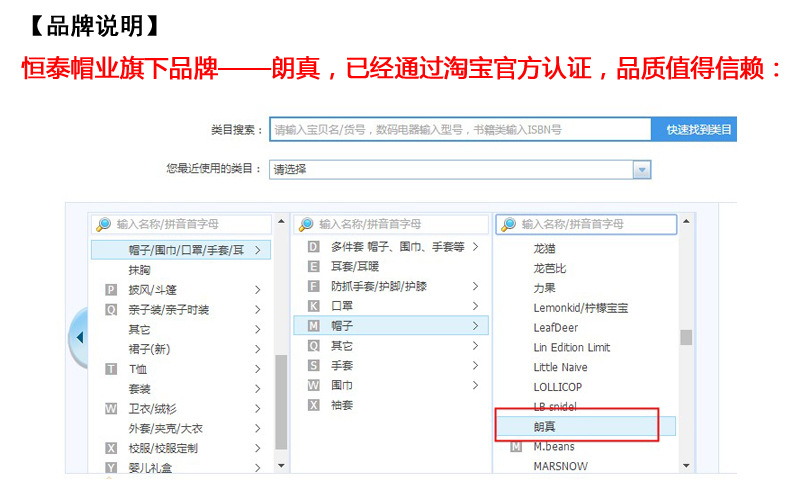The image size is (790, 500).
Task: Expand arrow next to 亲子装/亲子时装
Action: 258,309
